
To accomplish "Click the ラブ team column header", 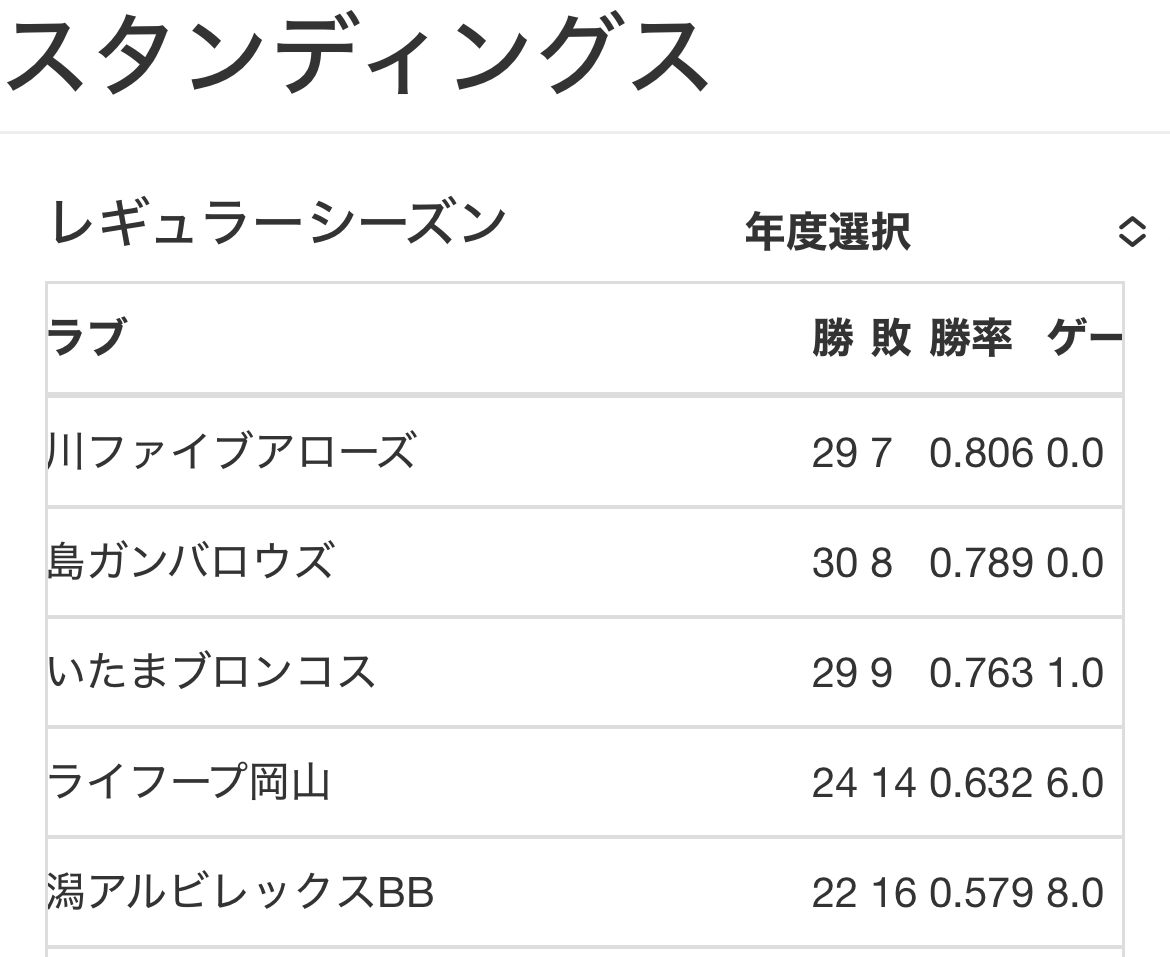I will click(x=86, y=338).
